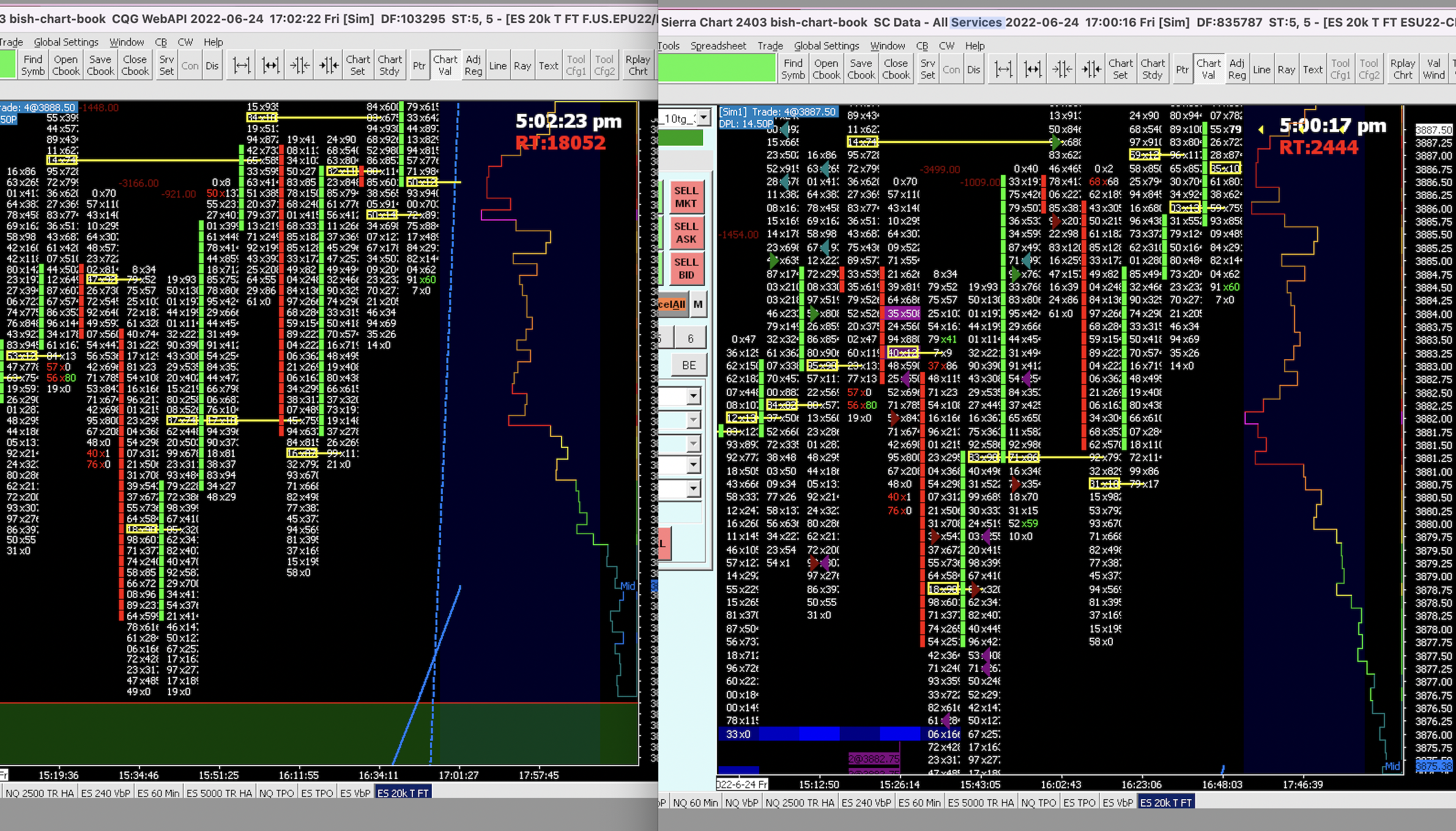Expand the fourth dropdown in trade panel
Viewport: 1456px width, 831px height.
pos(693,465)
